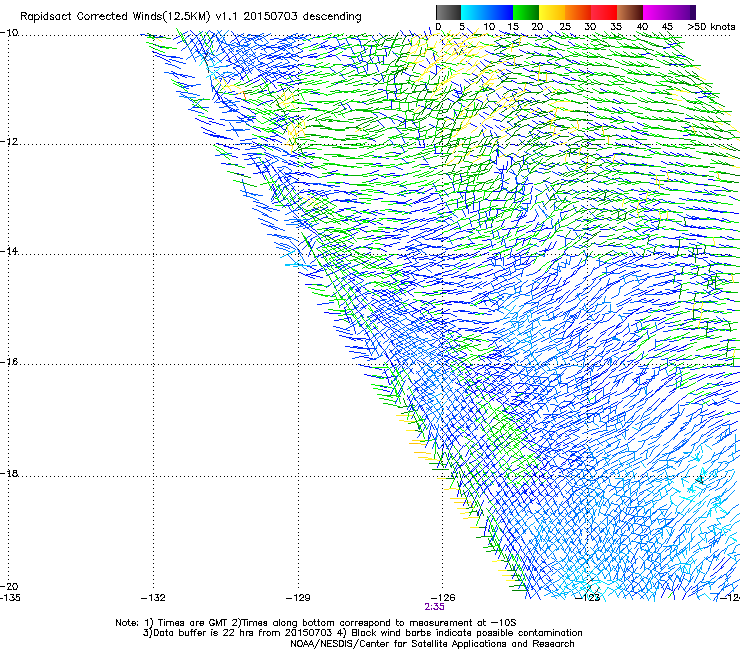
Task: Click the '-10' latitude axis label
Action: (x=9, y=32)
